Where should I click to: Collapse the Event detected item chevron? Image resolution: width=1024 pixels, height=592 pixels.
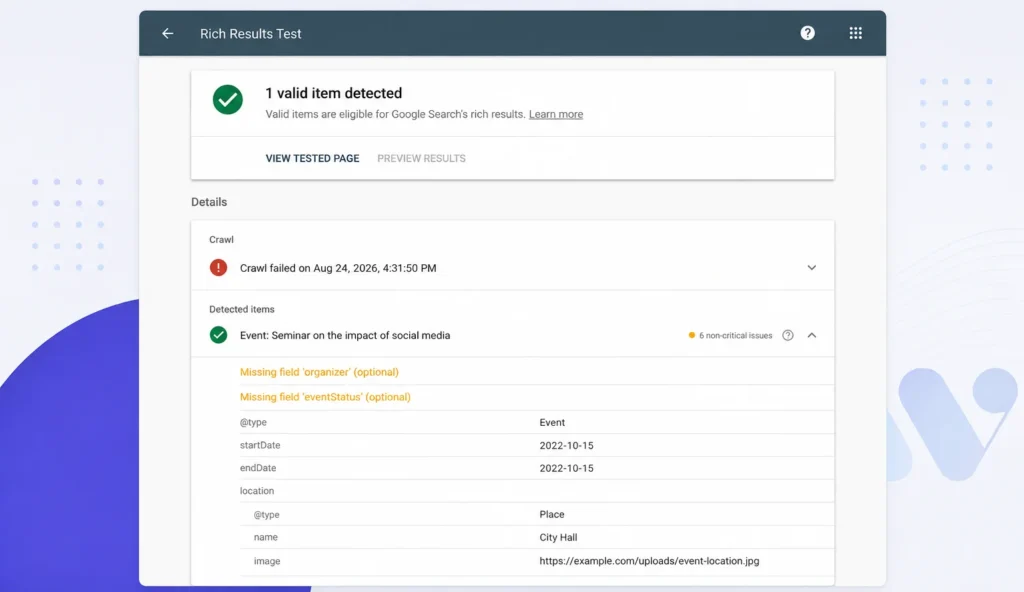click(811, 335)
